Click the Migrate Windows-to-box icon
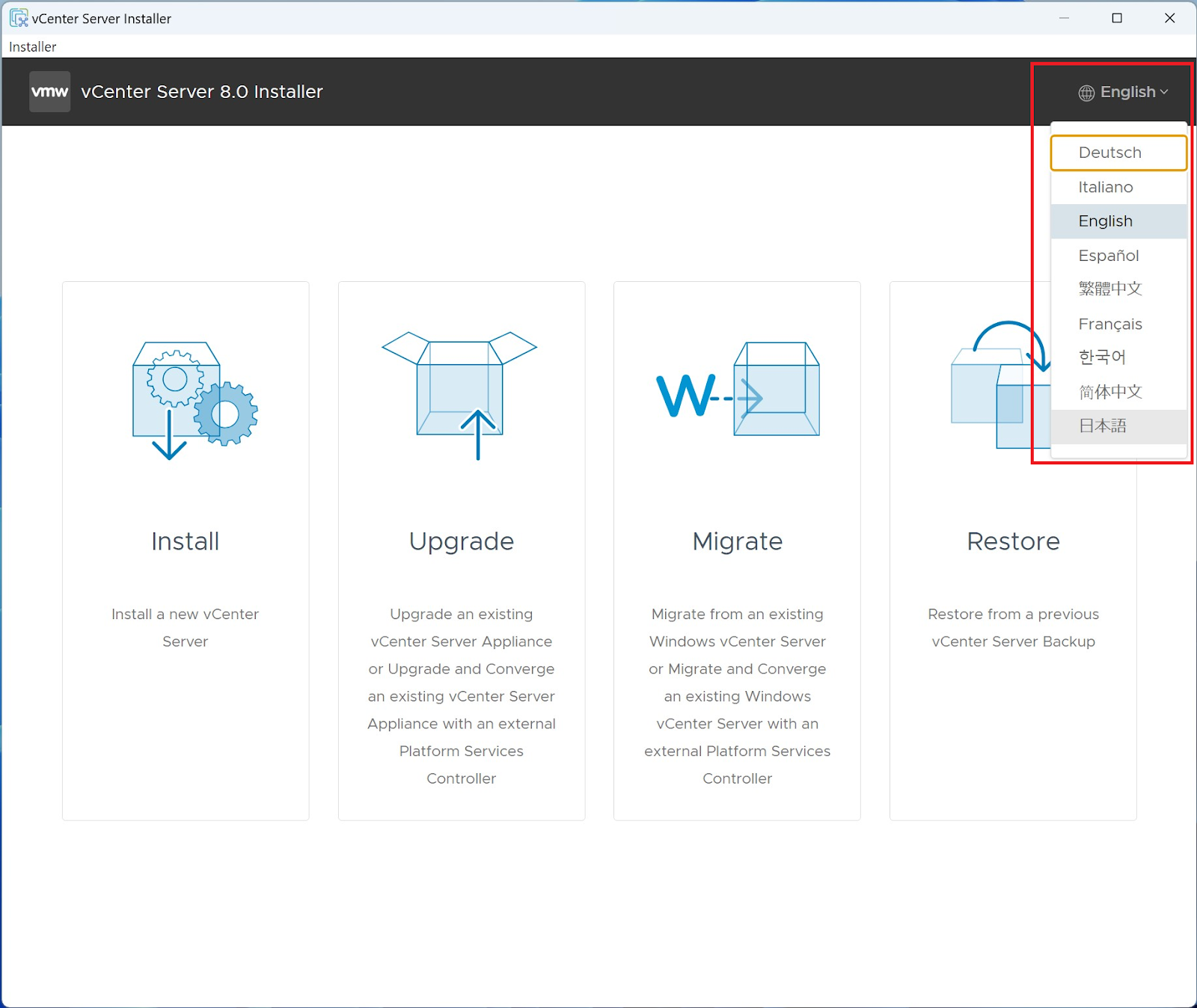The width and height of the screenshot is (1197, 1008). (x=738, y=389)
